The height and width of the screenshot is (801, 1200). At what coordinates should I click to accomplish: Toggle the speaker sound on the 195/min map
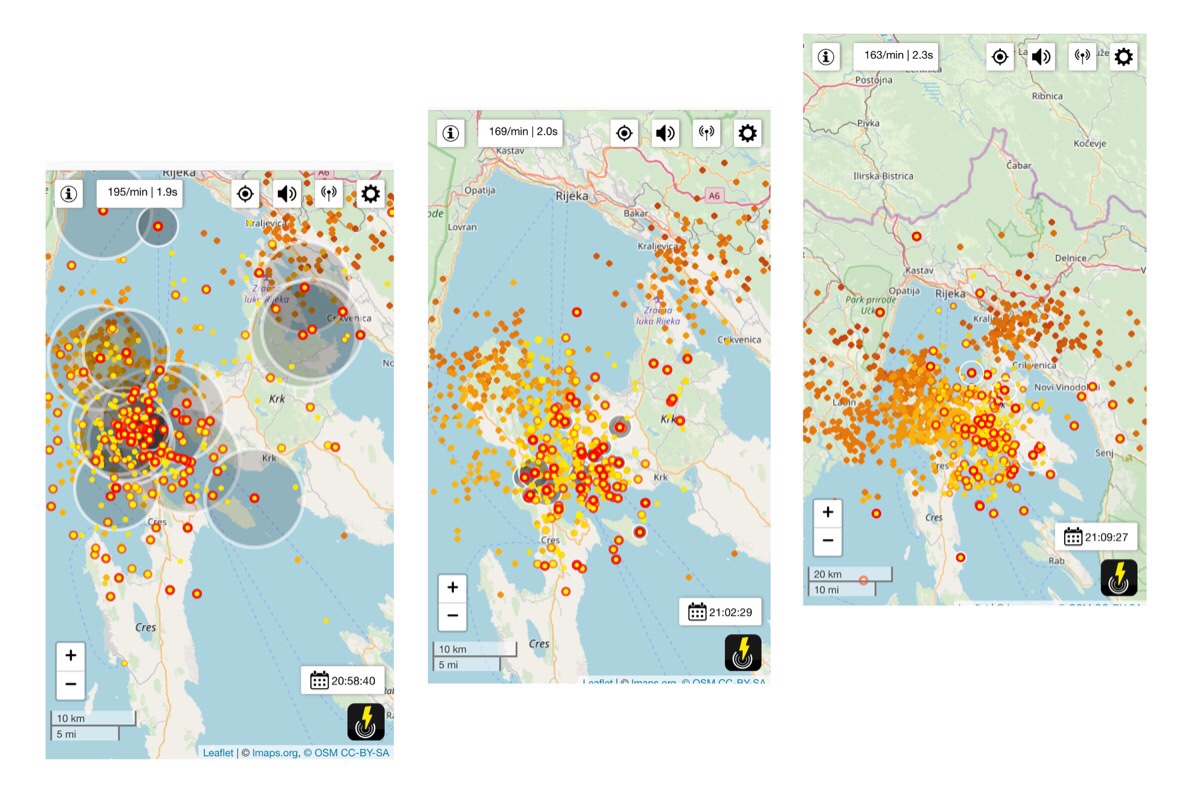click(x=287, y=194)
